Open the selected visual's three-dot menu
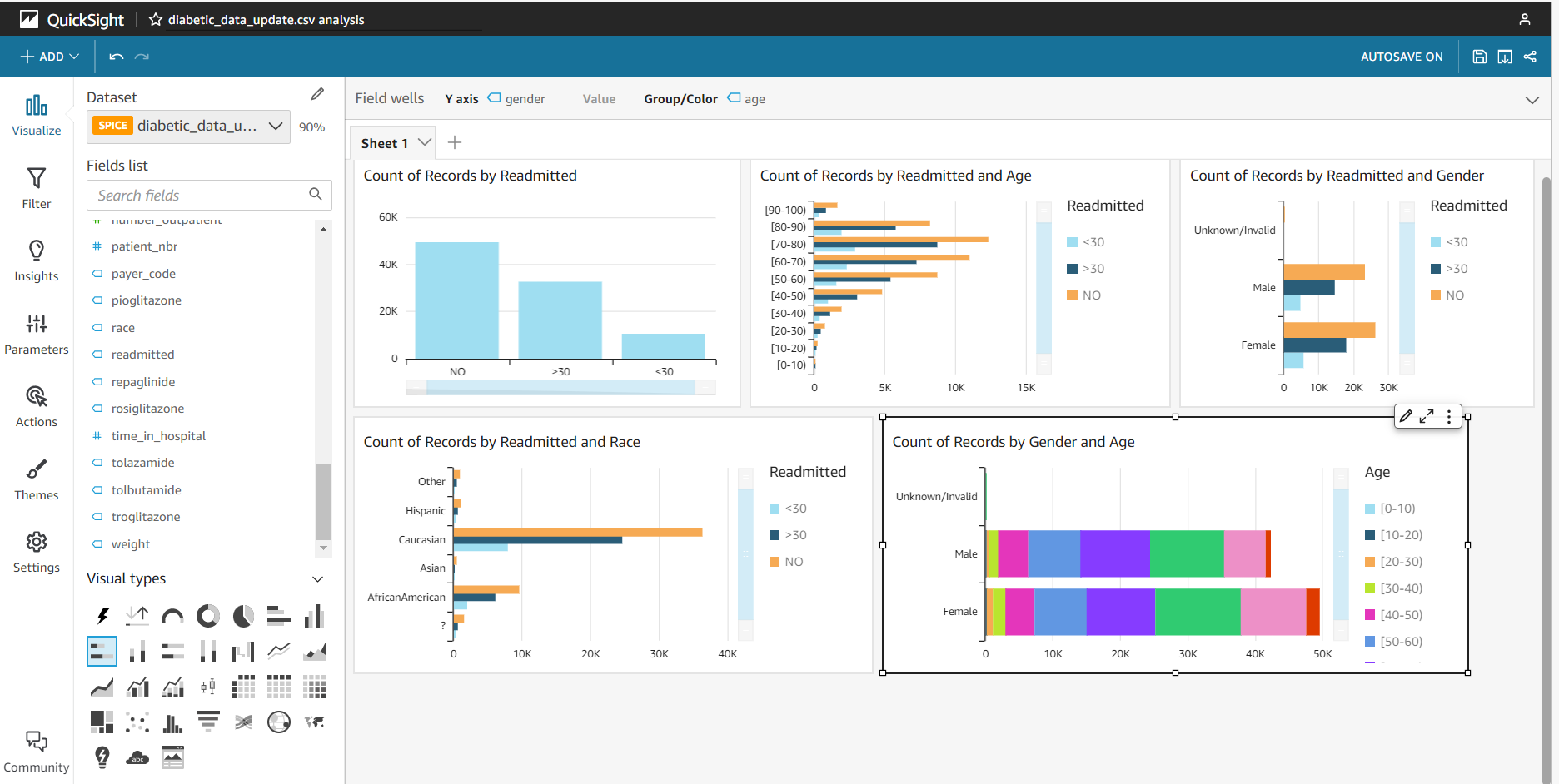The image size is (1559, 784). tap(1449, 416)
